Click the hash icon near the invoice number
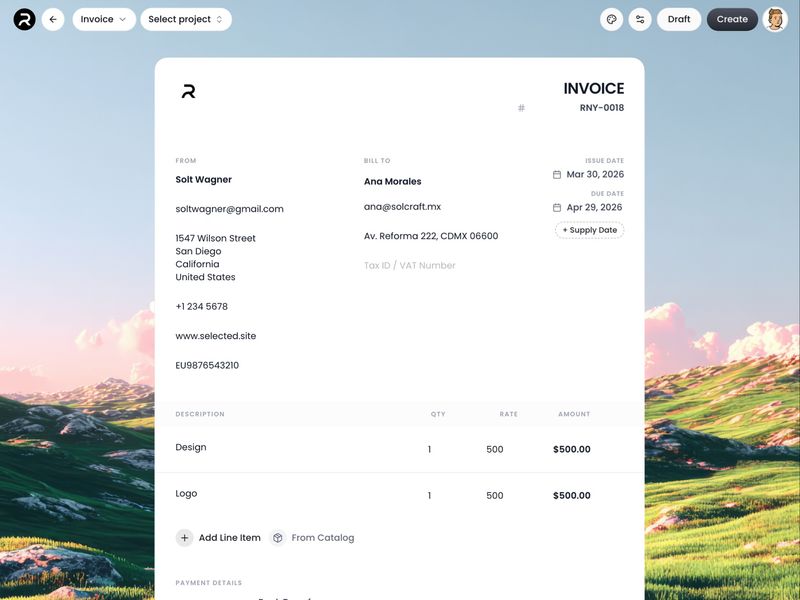Viewport: 800px width, 600px height. (520, 107)
